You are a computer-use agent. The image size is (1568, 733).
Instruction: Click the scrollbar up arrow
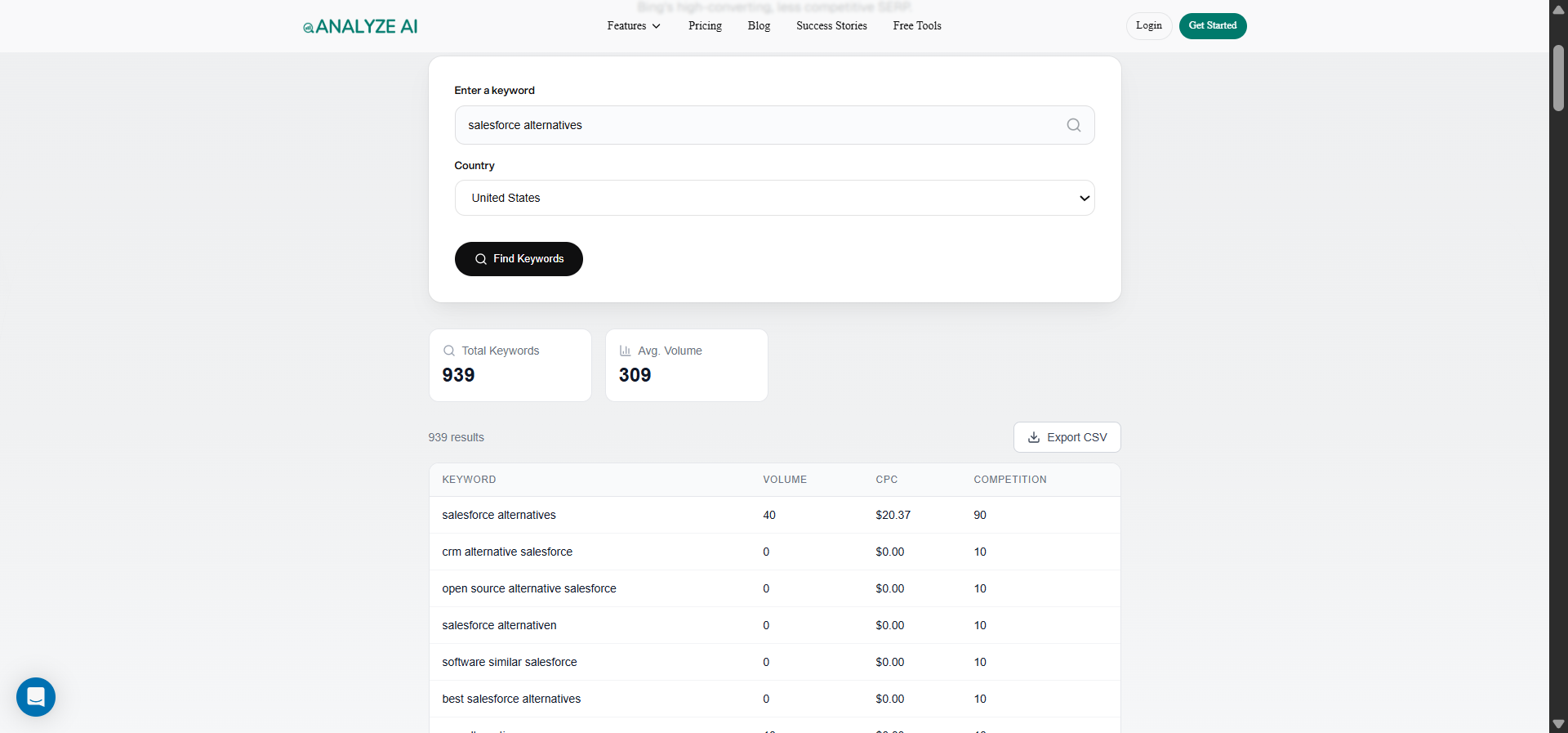[1558, 9]
